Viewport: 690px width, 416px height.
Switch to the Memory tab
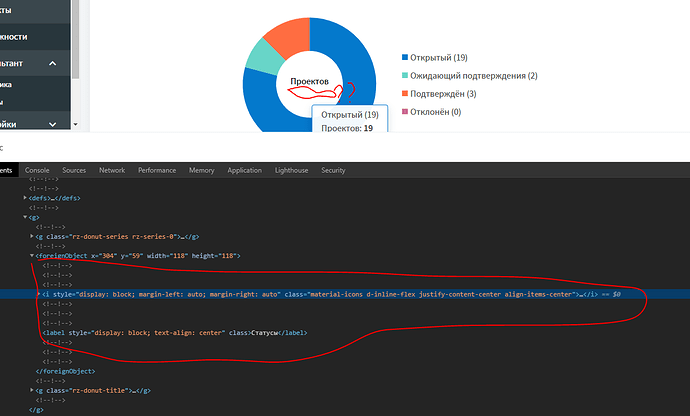pyautogui.click(x=202, y=170)
